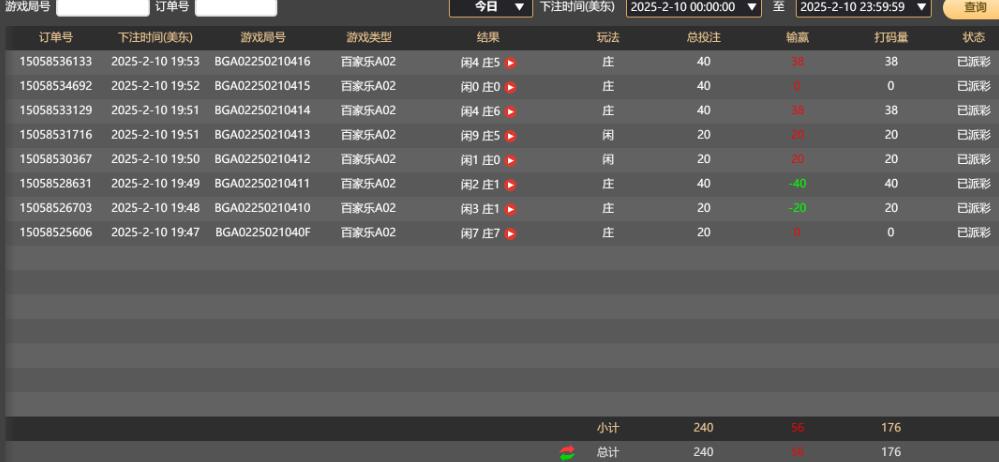Play replay for round BGA02250210413
Screen dimensions: 999x462
[510, 136]
